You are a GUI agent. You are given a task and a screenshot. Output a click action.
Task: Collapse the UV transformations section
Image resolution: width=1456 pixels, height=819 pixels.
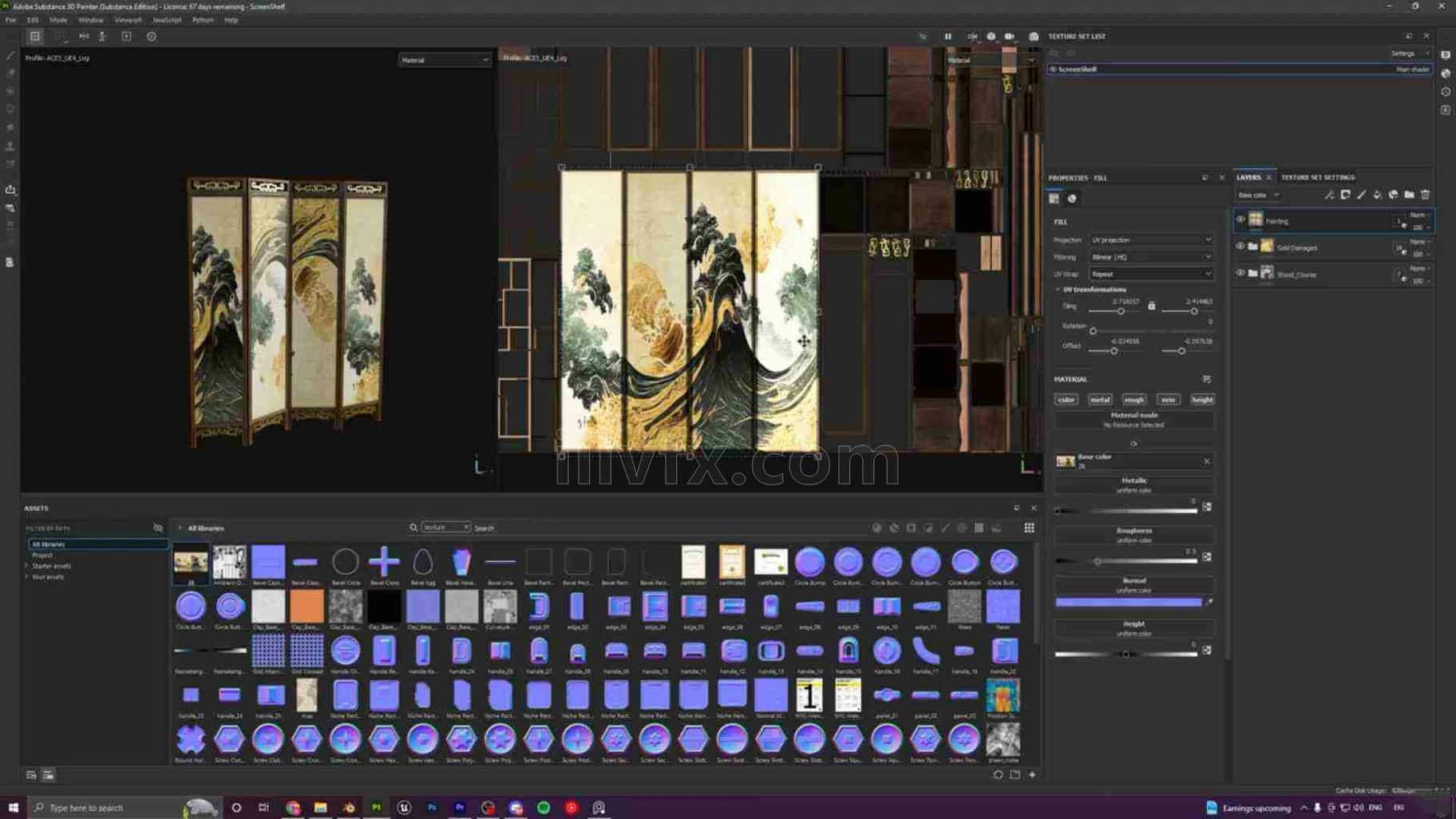pyautogui.click(x=1058, y=289)
